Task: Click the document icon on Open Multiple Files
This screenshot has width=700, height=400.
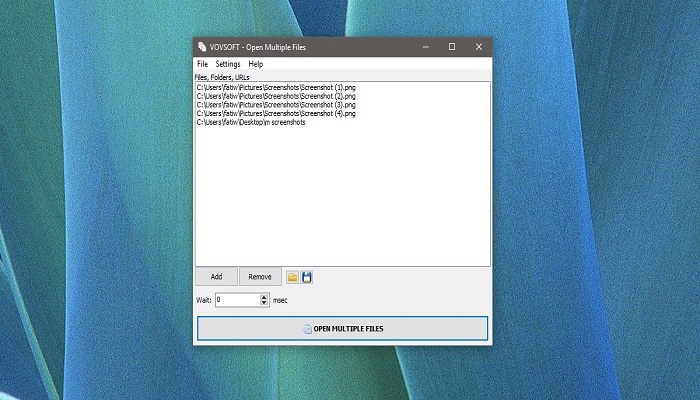Action: [307, 328]
